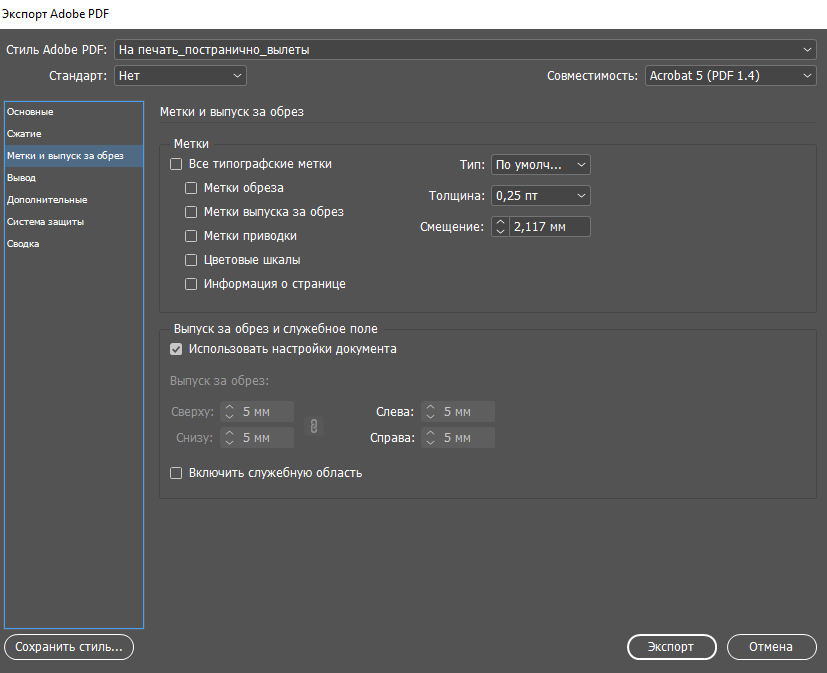This screenshot has height=673, width=827.
Task: Click the 'Снизу' bleed value field
Action: (x=265, y=438)
